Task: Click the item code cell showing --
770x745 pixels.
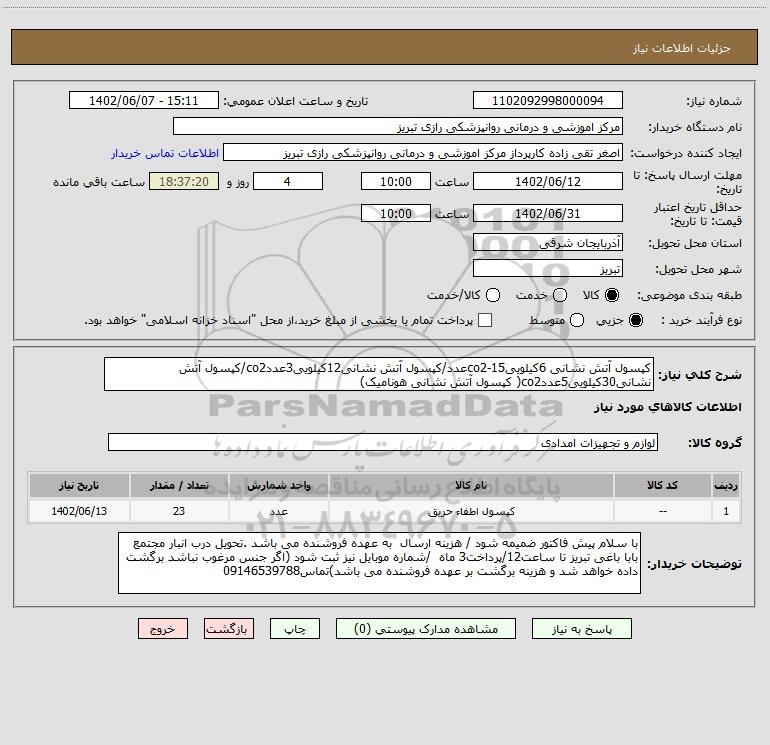Action: pyautogui.click(x=662, y=511)
